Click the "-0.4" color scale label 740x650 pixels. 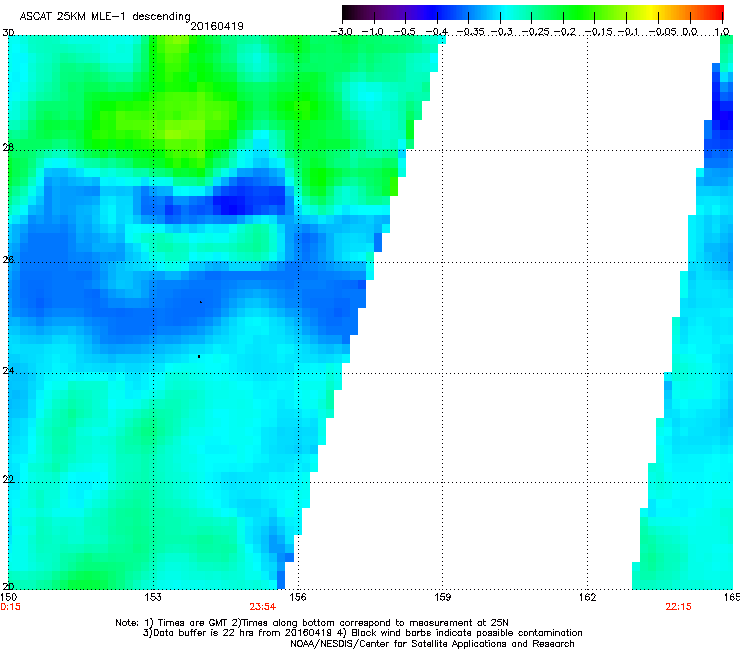click(437, 32)
